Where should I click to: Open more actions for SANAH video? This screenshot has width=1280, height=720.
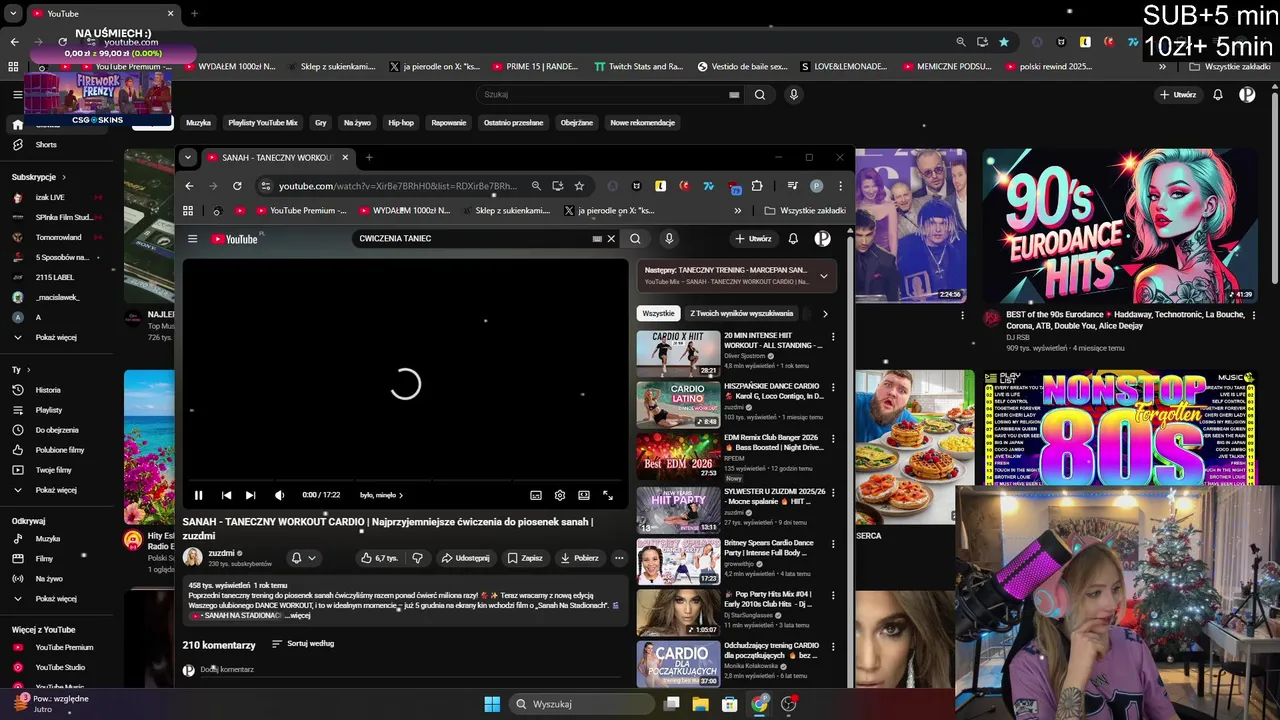click(619, 558)
